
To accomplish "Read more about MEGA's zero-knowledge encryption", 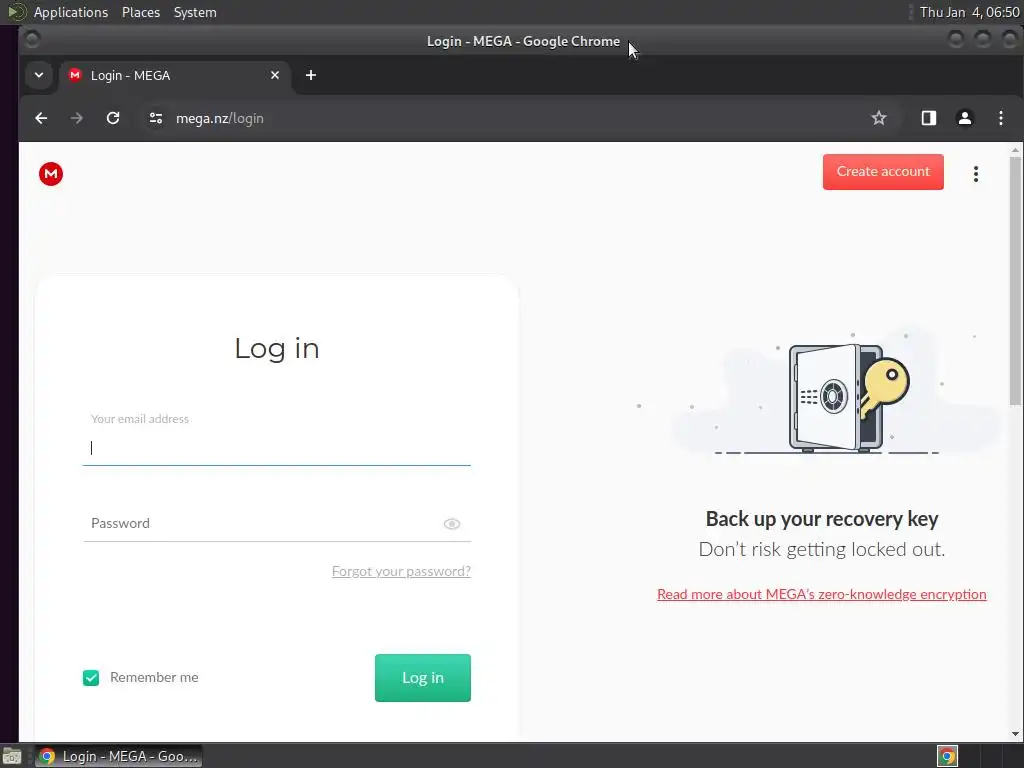I will tap(822, 594).
